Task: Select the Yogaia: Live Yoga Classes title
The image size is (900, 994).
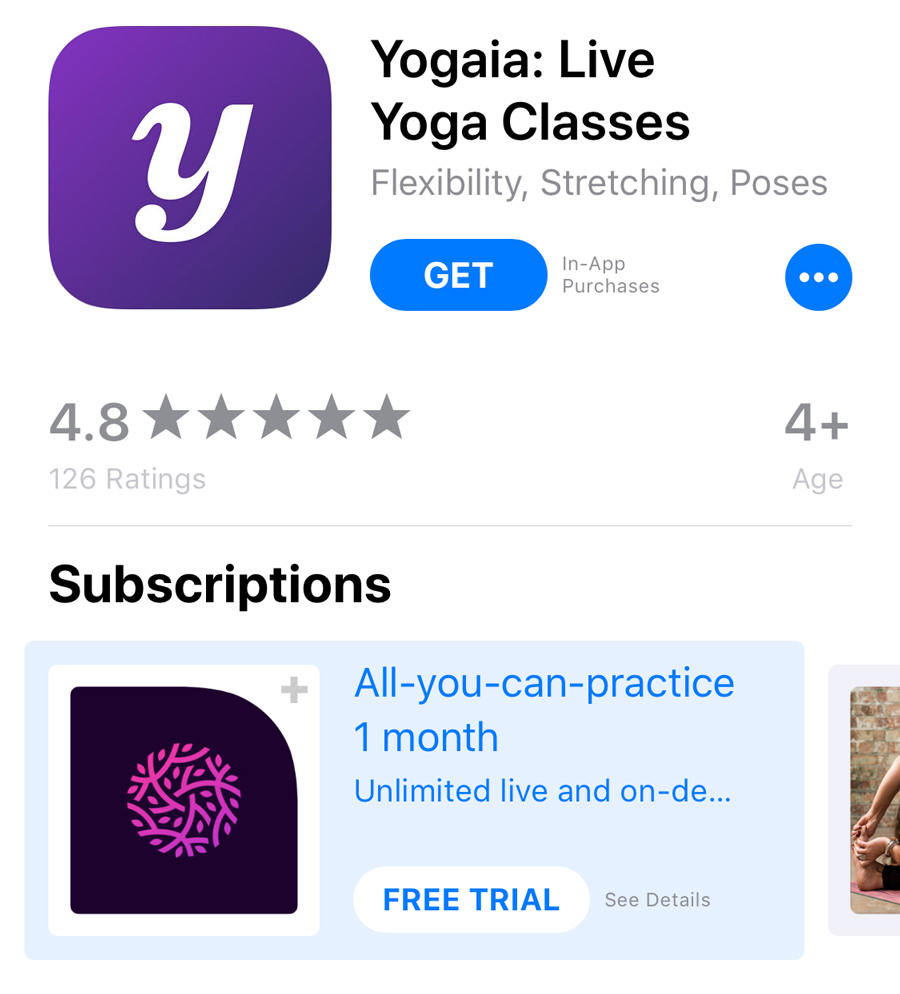Action: [530, 91]
